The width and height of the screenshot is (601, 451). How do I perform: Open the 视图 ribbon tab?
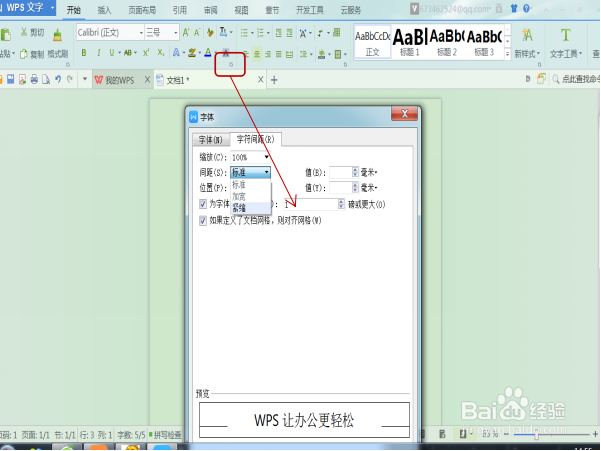pos(241,10)
